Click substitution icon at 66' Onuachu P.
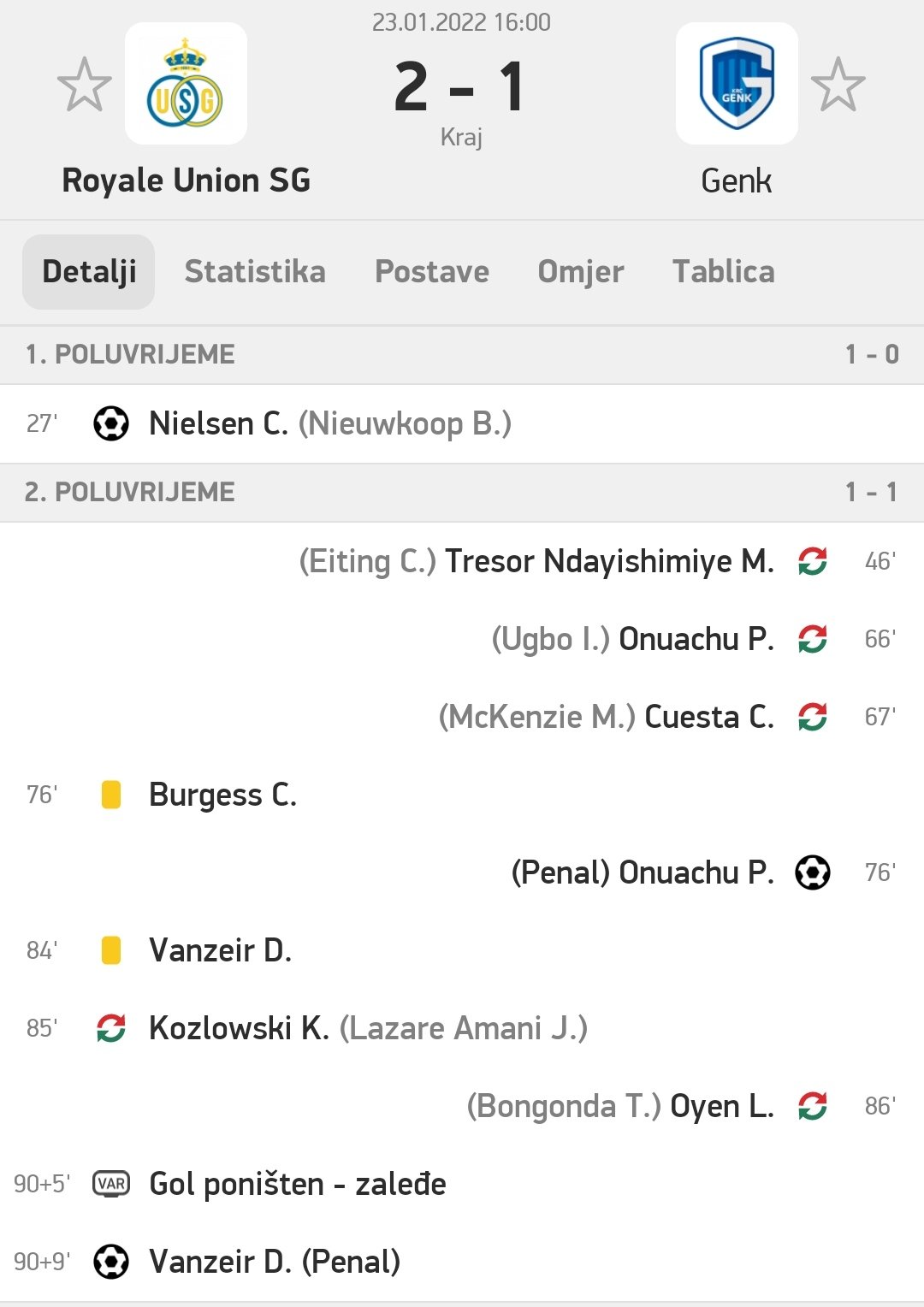This screenshot has width=924, height=1307. [x=812, y=639]
